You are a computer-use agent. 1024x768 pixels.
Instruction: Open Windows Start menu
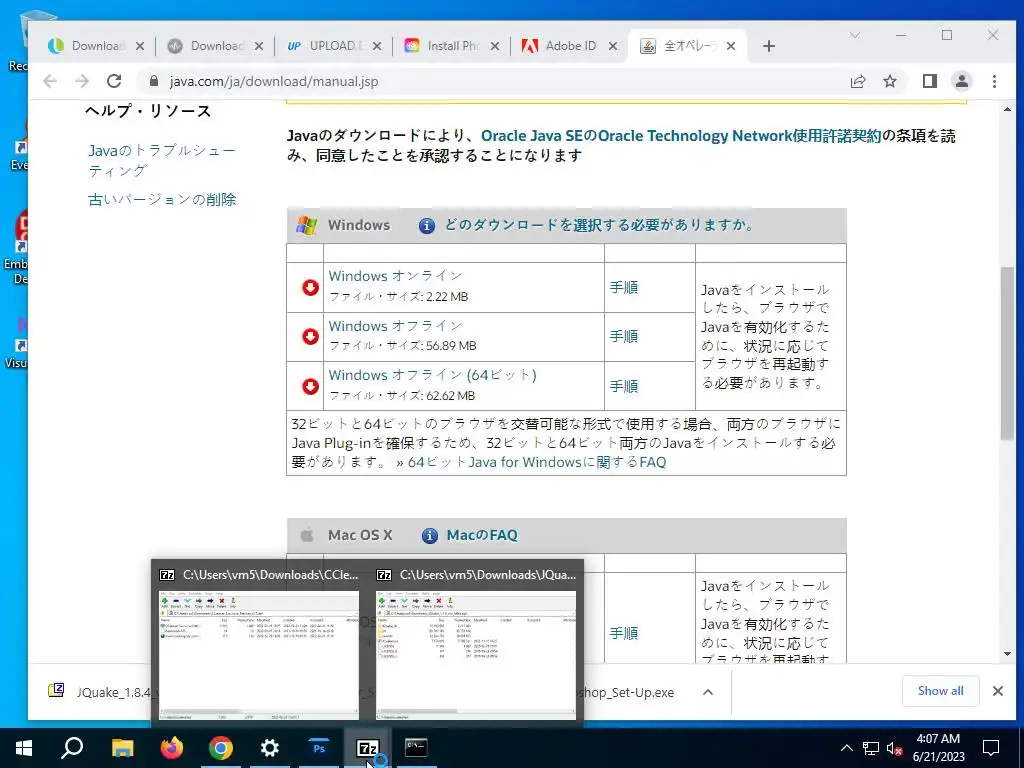click(x=24, y=748)
